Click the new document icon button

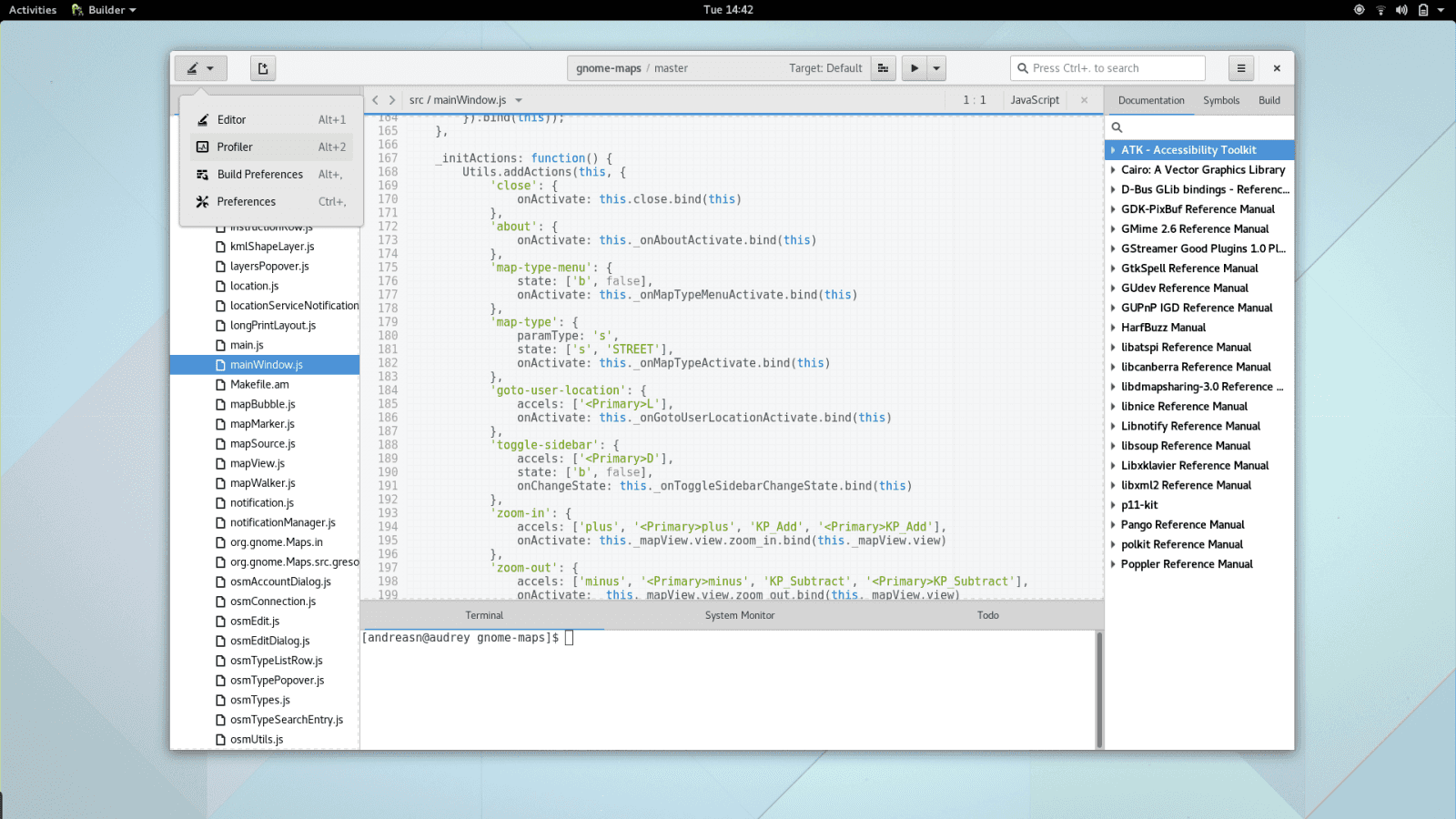point(263,68)
